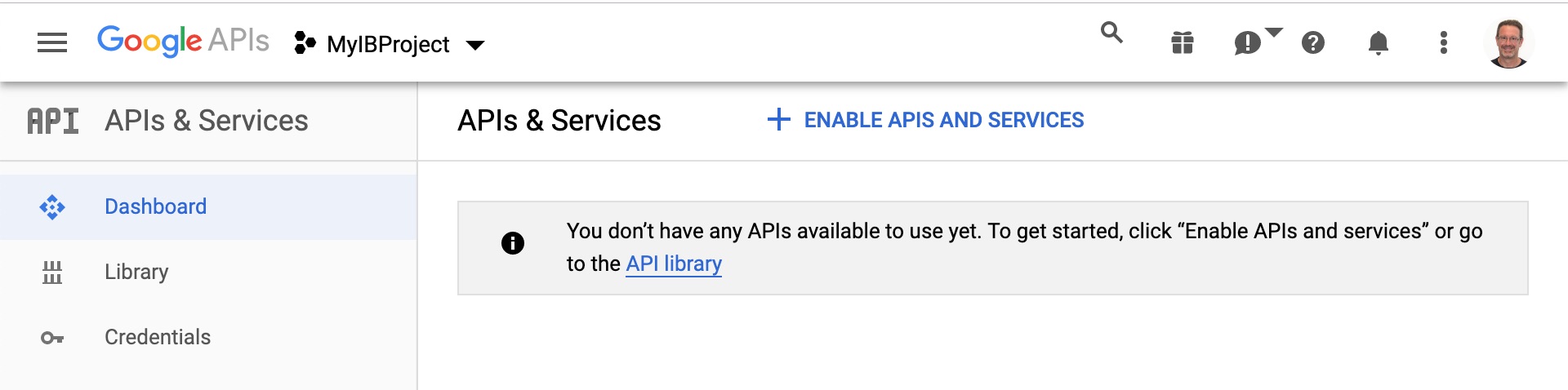Click Enable APIs and Services button

pyautogui.click(x=925, y=120)
